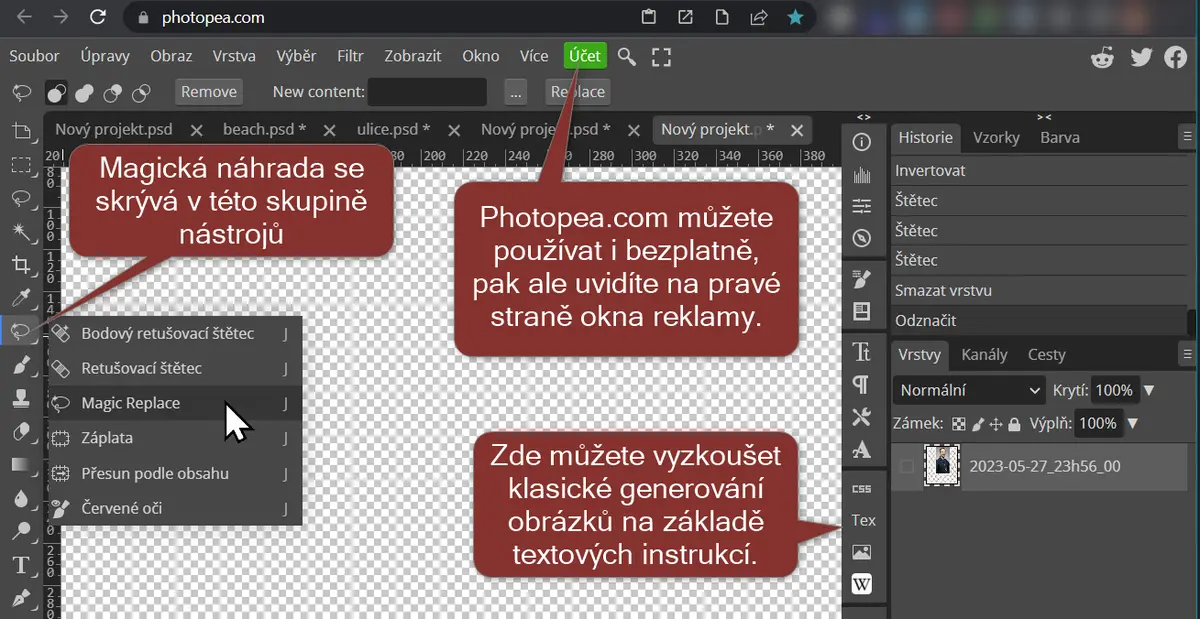Toggle lock image pixels brush icon
The width and height of the screenshot is (1200, 619).
click(978, 424)
